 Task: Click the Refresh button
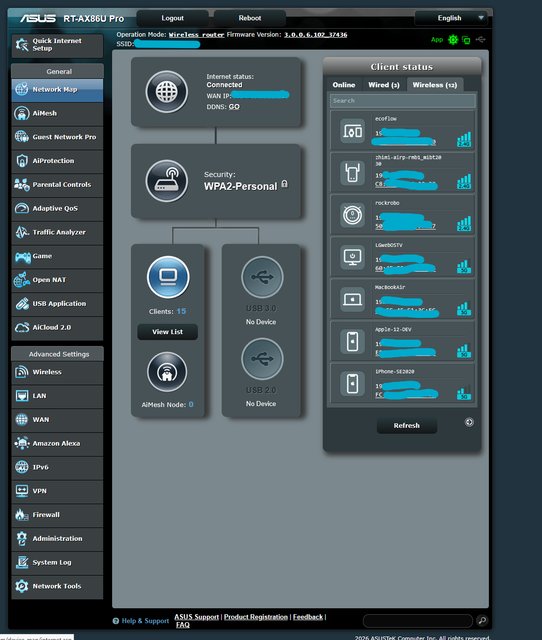click(x=406, y=425)
